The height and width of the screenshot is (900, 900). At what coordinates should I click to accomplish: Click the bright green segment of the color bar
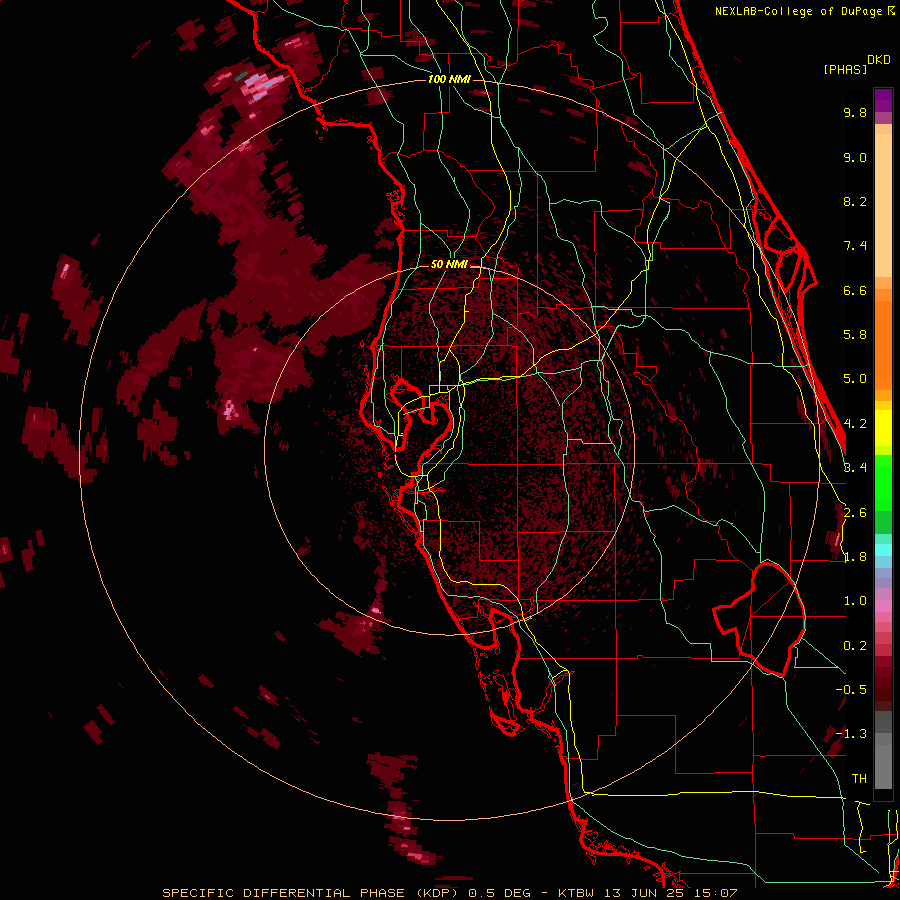883,482
